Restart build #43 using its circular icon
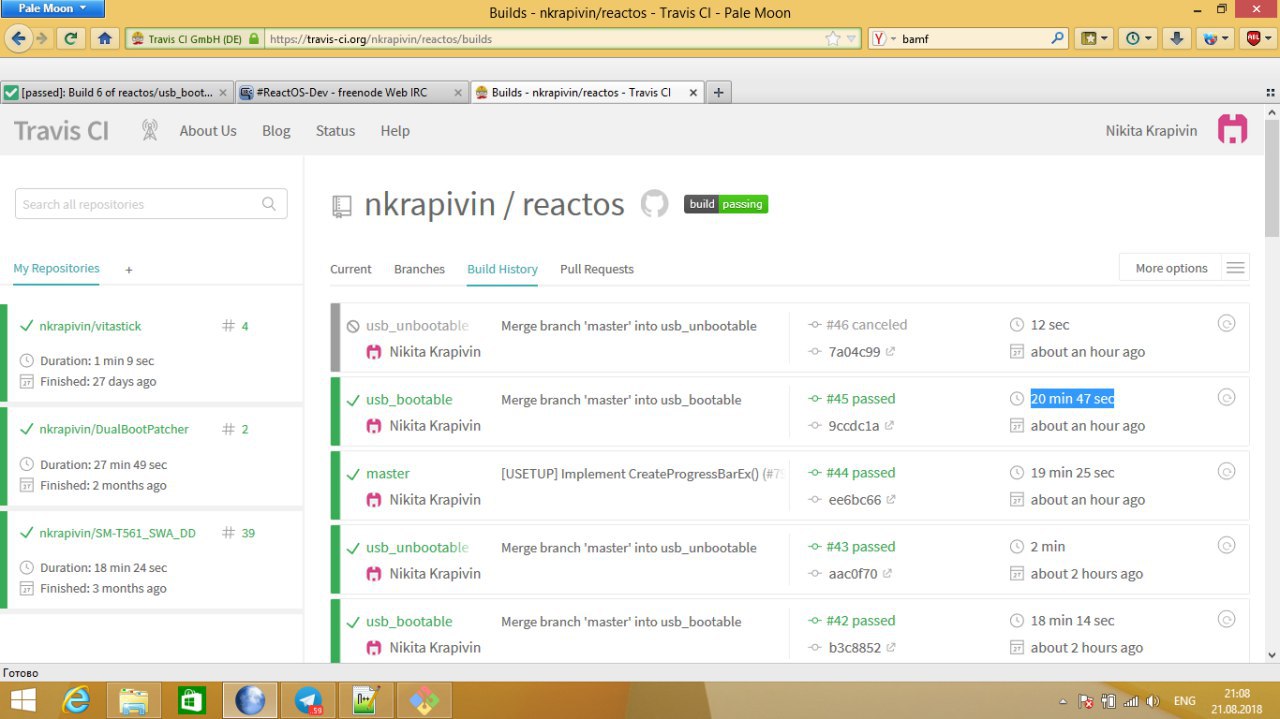This screenshot has height=719, width=1280. 1226,545
